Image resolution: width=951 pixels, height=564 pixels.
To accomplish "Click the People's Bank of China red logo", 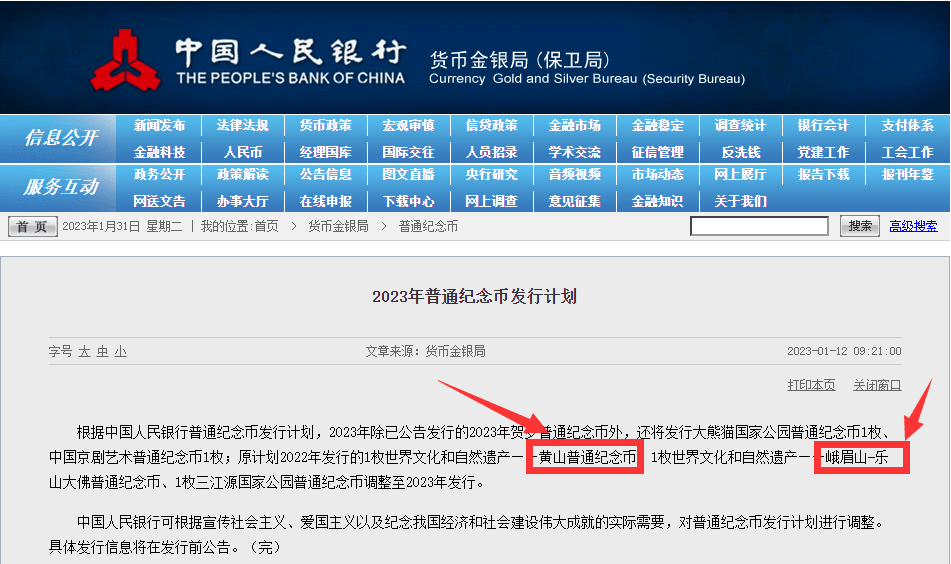I will coord(126,61).
